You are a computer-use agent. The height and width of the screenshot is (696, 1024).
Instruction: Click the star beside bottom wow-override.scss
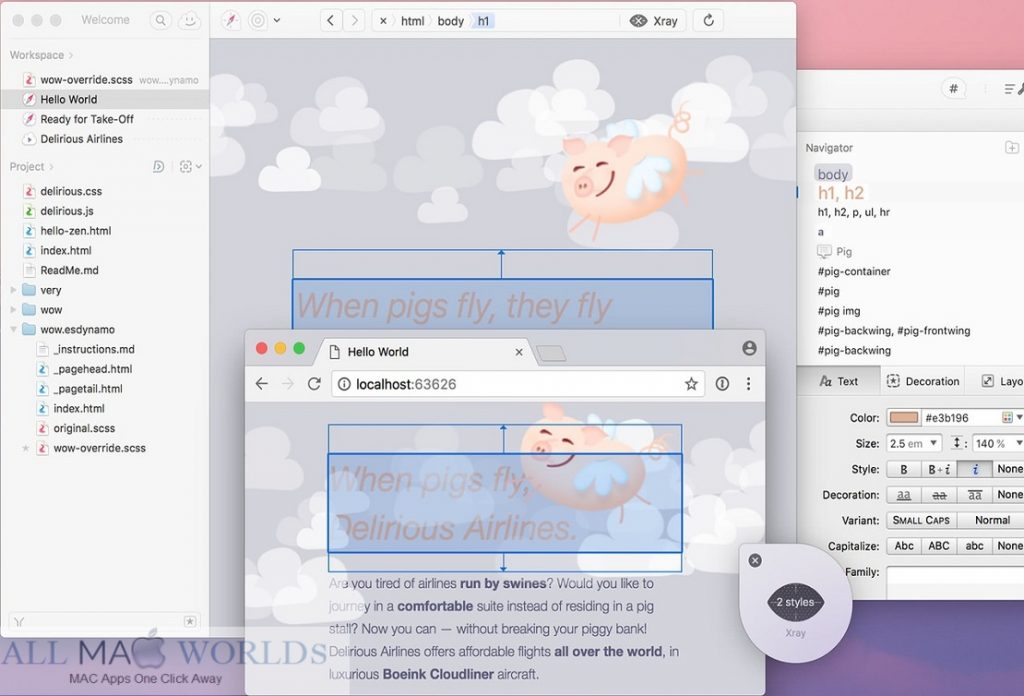(x=25, y=448)
